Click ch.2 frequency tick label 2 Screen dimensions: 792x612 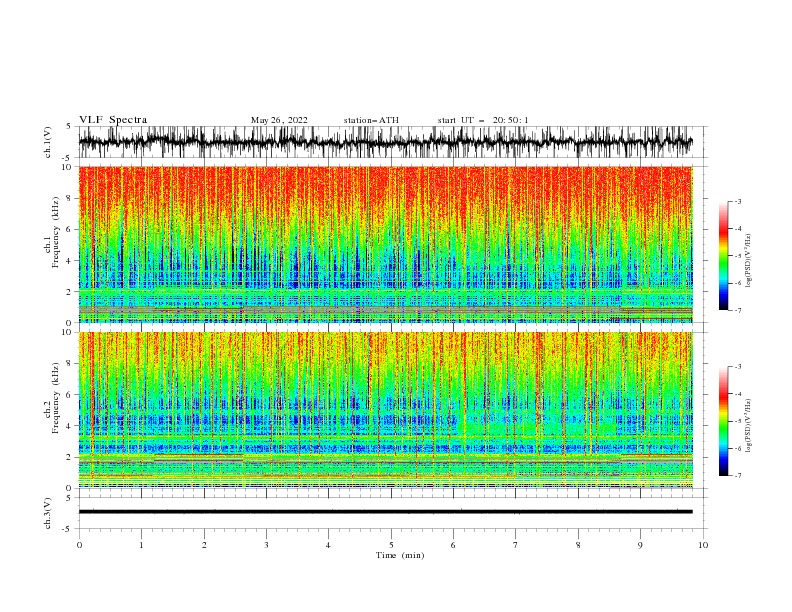[70, 457]
